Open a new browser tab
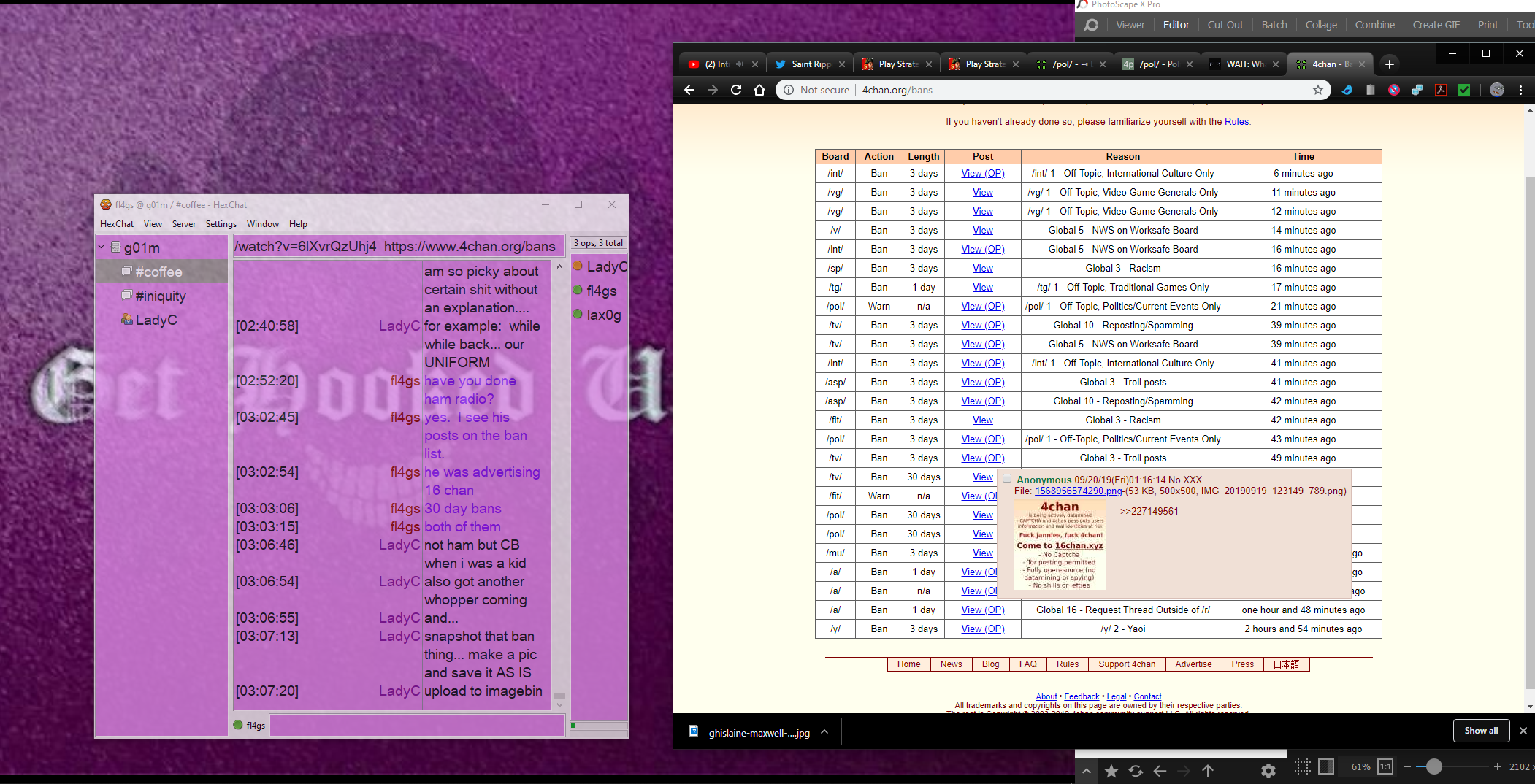 1389,64
